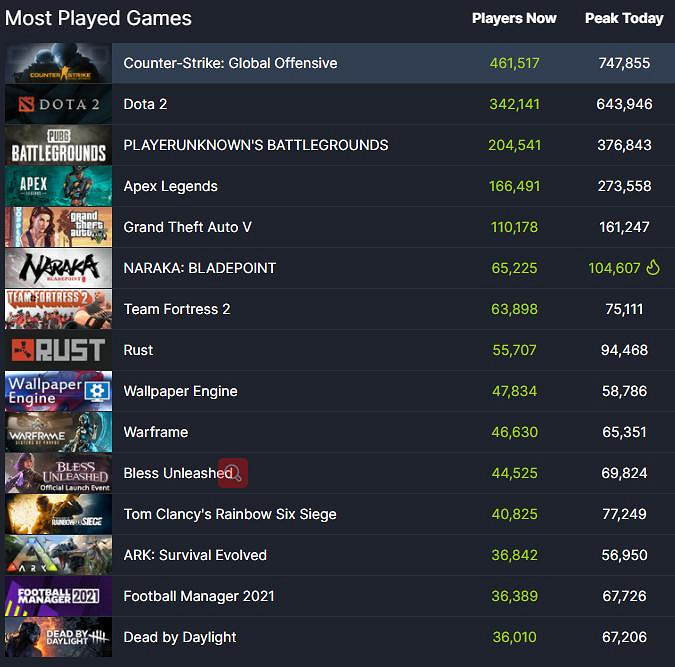This screenshot has height=667, width=675.
Task: Click the flame icon beside NARAKA peak count
Action: coord(654,268)
